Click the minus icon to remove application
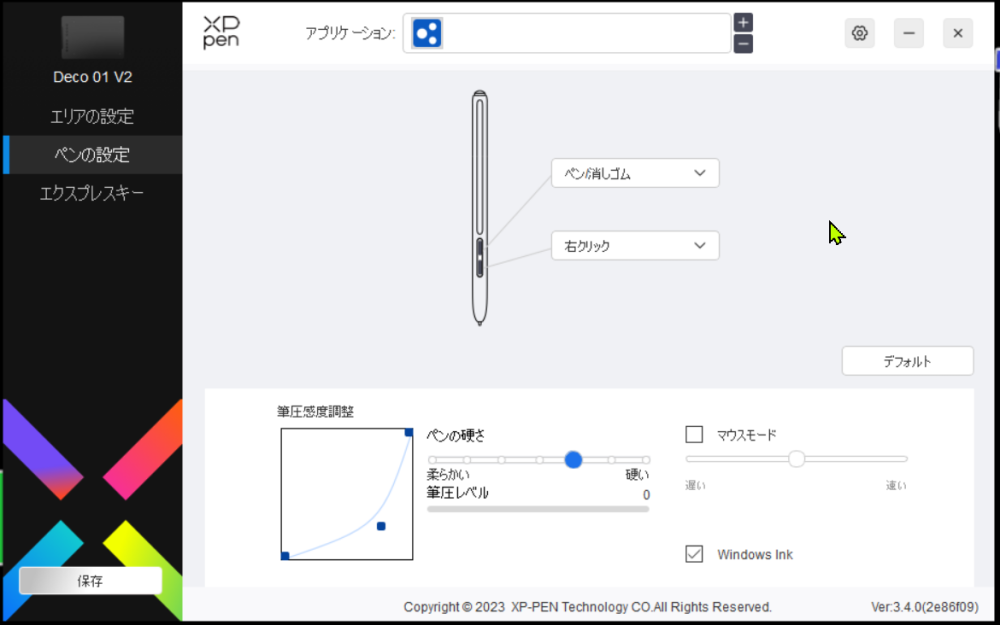Screen dimensions: 1000x625 (743, 44)
